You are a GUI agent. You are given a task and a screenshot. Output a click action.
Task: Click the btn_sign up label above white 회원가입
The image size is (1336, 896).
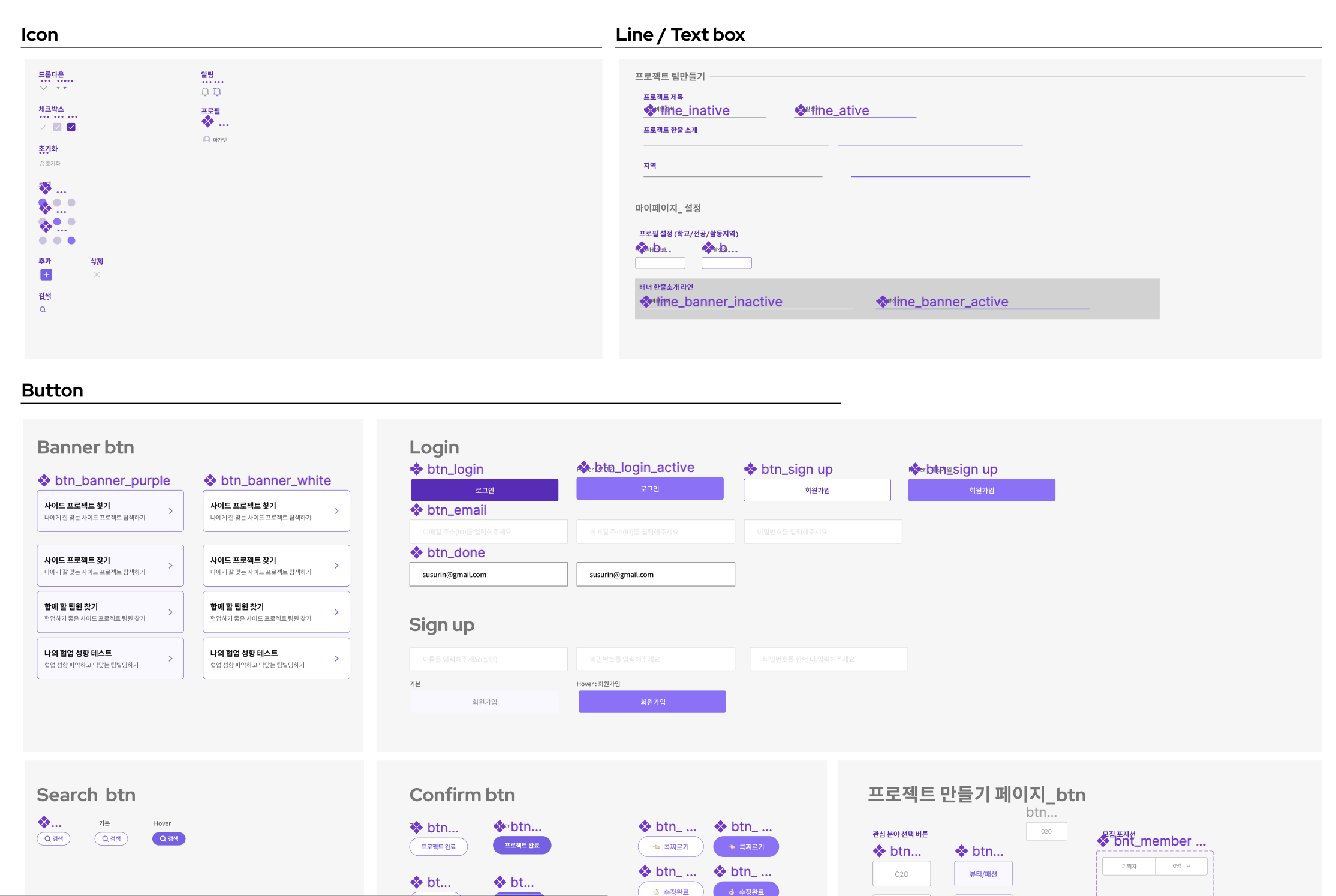(x=796, y=469)
